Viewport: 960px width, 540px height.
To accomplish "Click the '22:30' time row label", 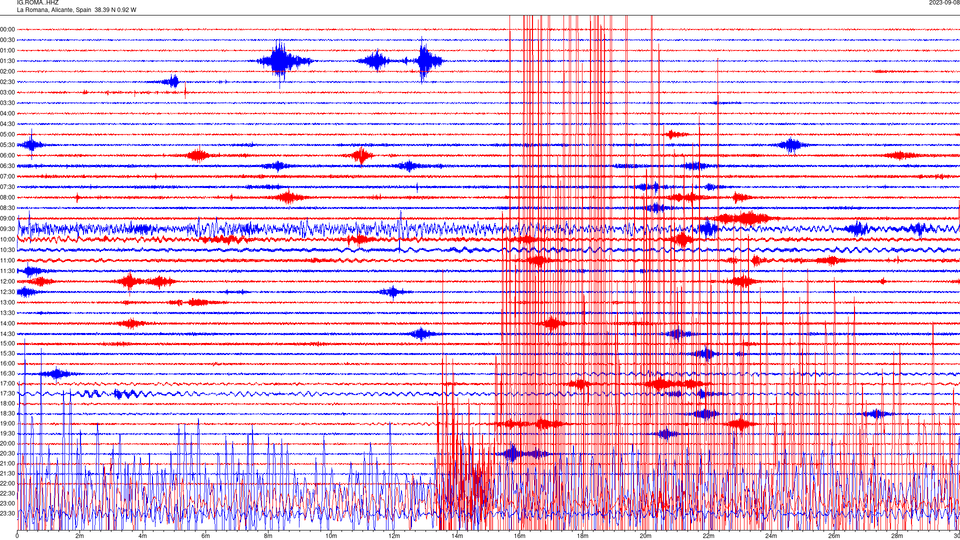I will coord(8,493).
